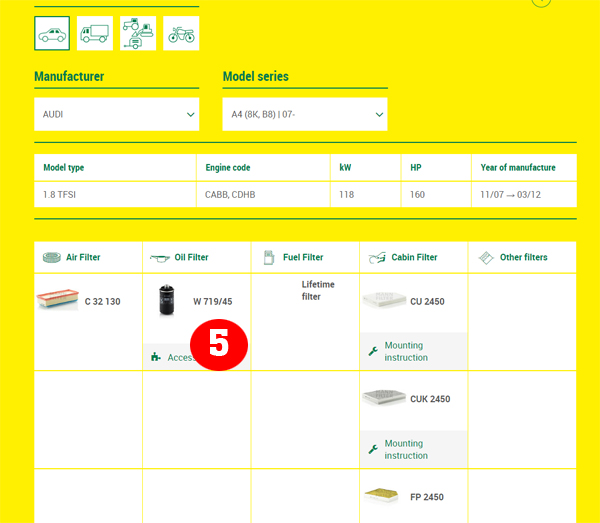The image size is (600, 523).
Task: Open the CUK 2450 cabin filter image
Action: click(384, 398)
